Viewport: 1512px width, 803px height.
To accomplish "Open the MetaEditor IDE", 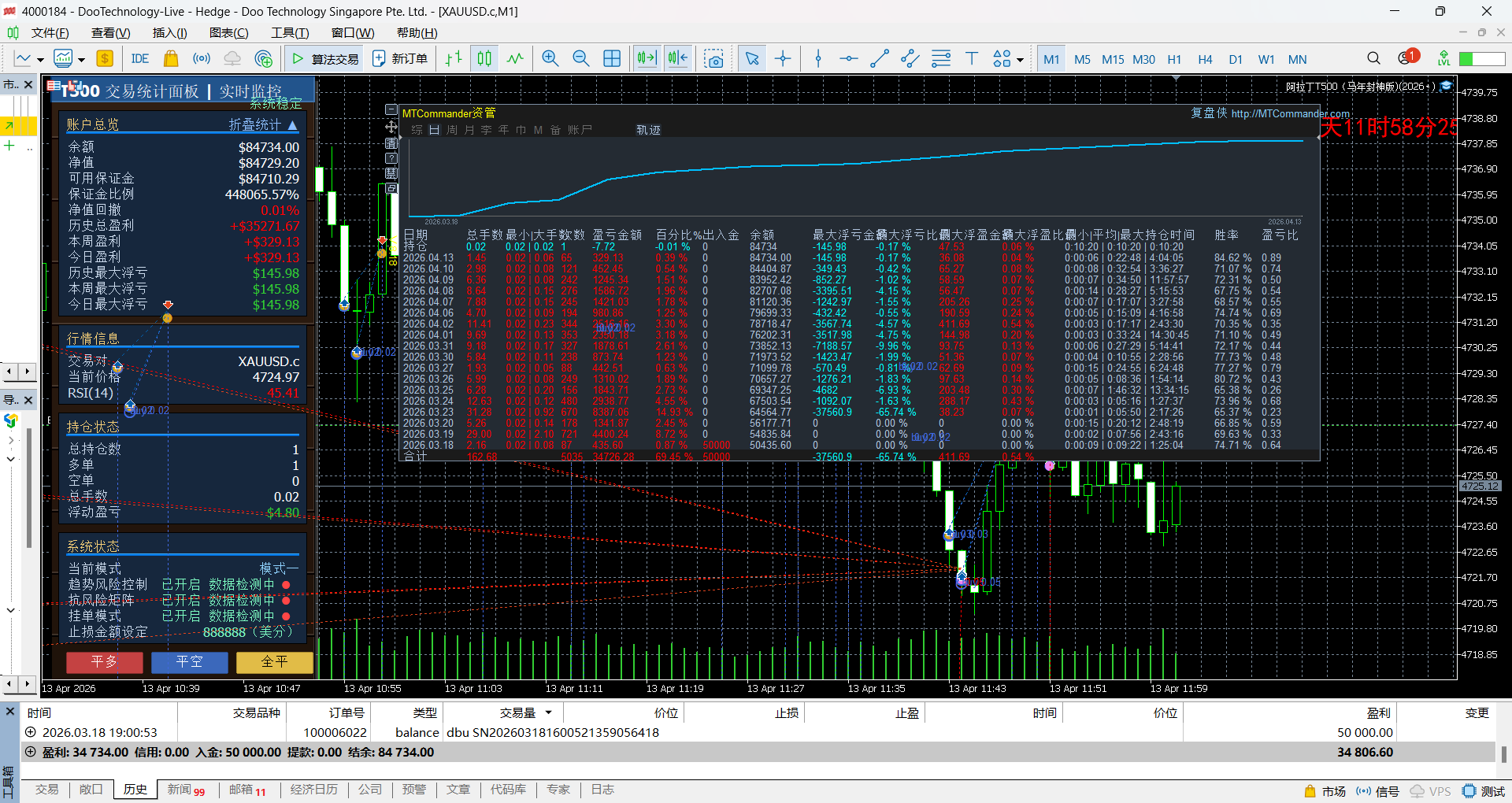I will (139, 59).
